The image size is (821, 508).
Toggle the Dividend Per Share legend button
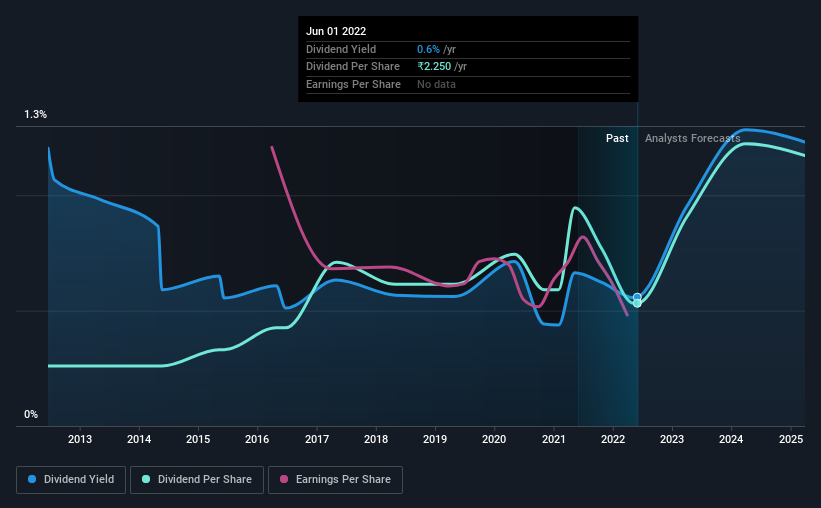click(x=197, y=479)
